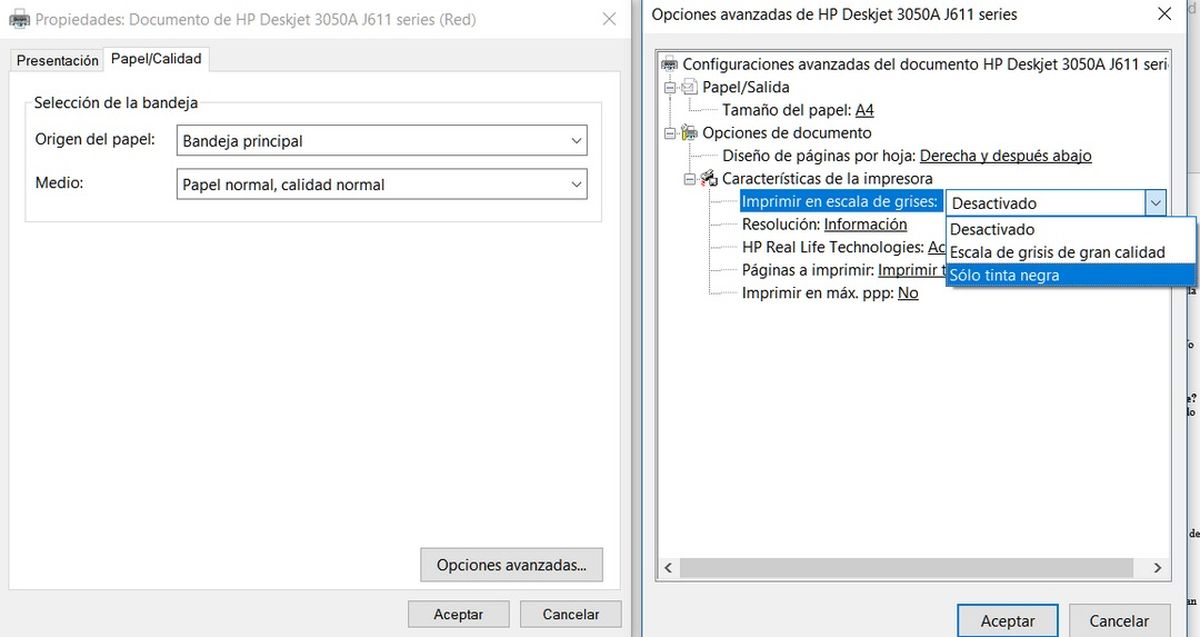Open the Origen del papel dropdown
Image resolution: width=1200 pixels, height=637 pixels.
click(x=577, y=141)
